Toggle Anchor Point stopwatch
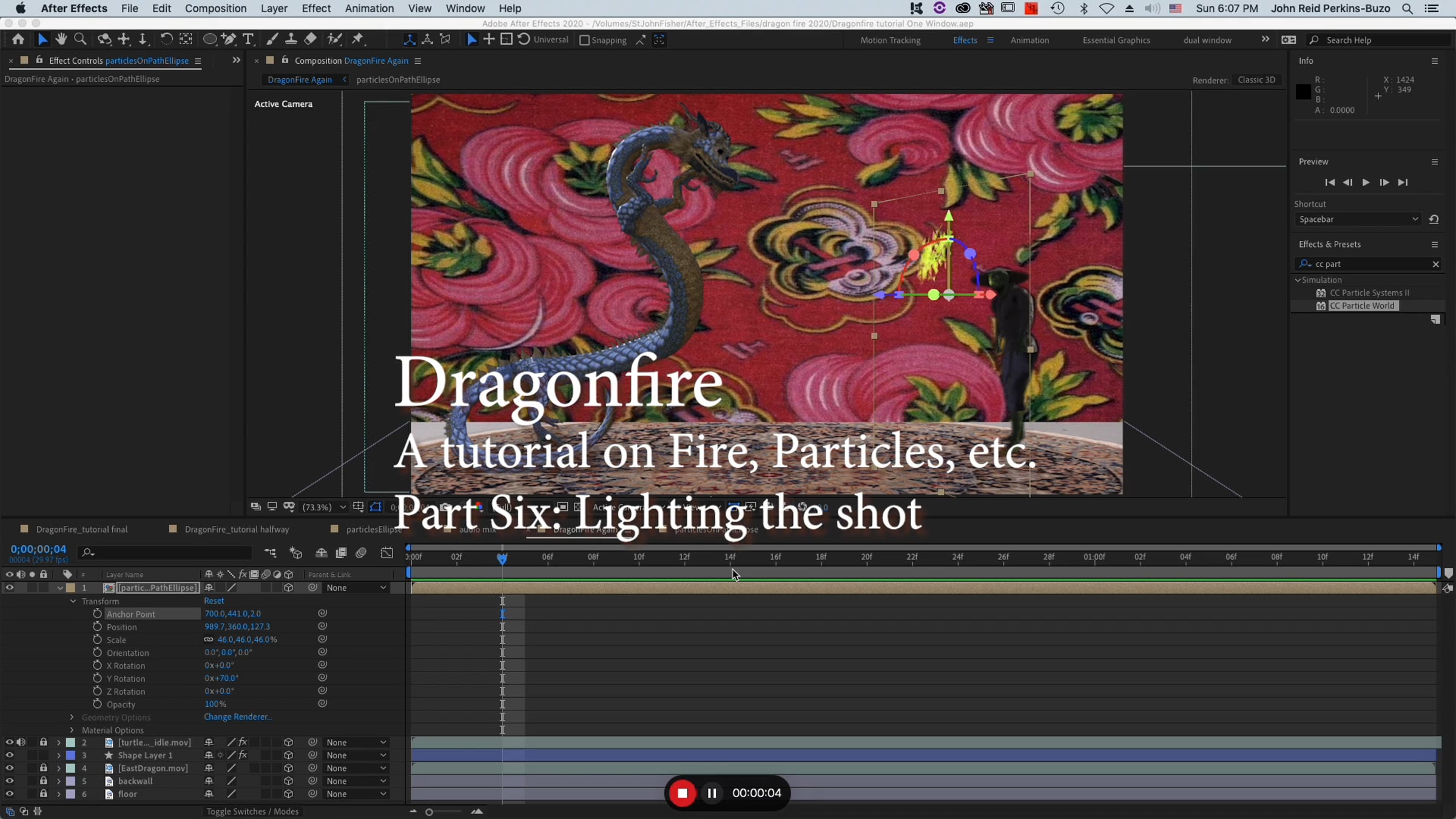This screenshot has height=819, width=1456. pyautogui.click(x=97, y=614)
